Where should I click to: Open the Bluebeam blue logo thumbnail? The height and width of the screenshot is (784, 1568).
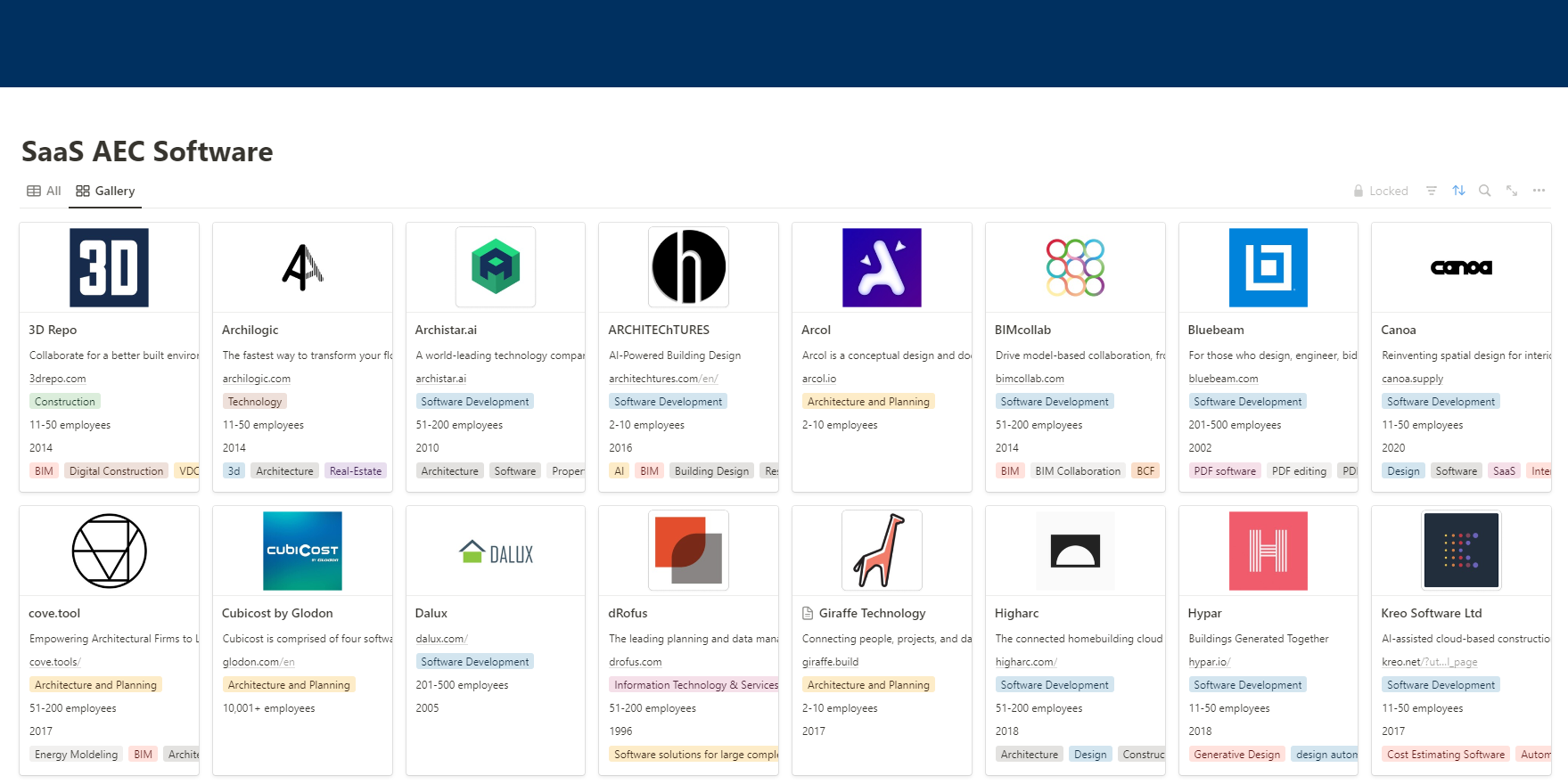pos(1268,267)
